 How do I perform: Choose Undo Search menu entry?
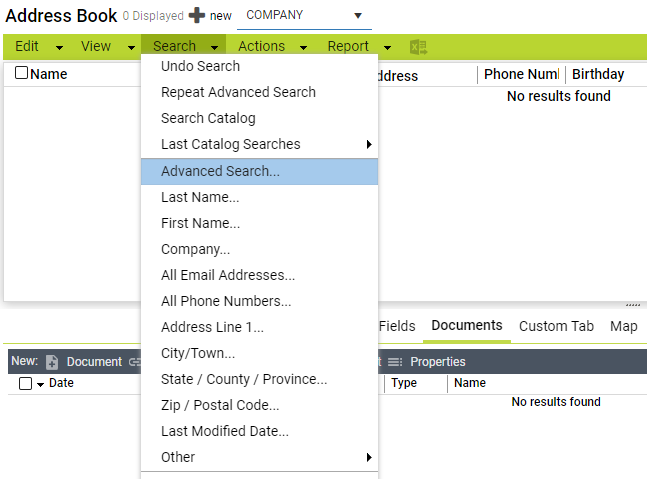tap(200, 66)
